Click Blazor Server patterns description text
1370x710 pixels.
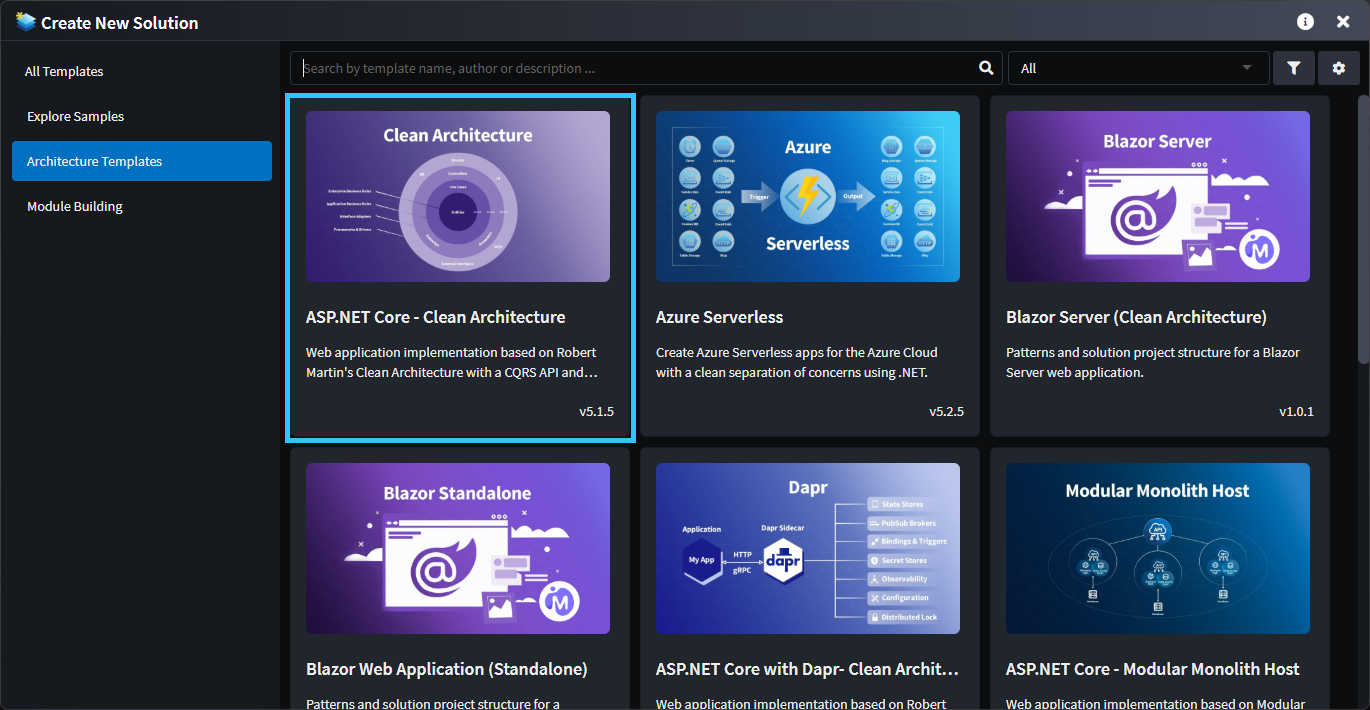coord(1153,362)
